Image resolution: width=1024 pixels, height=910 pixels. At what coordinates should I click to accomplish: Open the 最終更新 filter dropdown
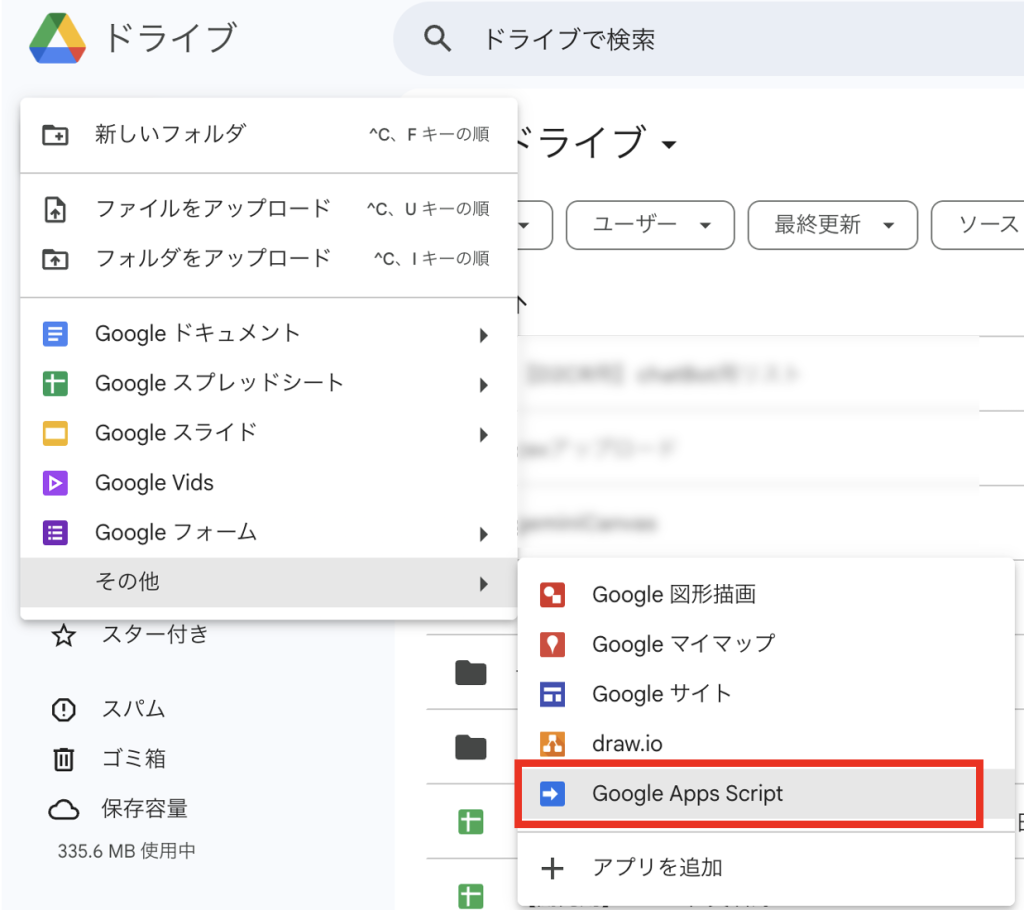(832, 225)
